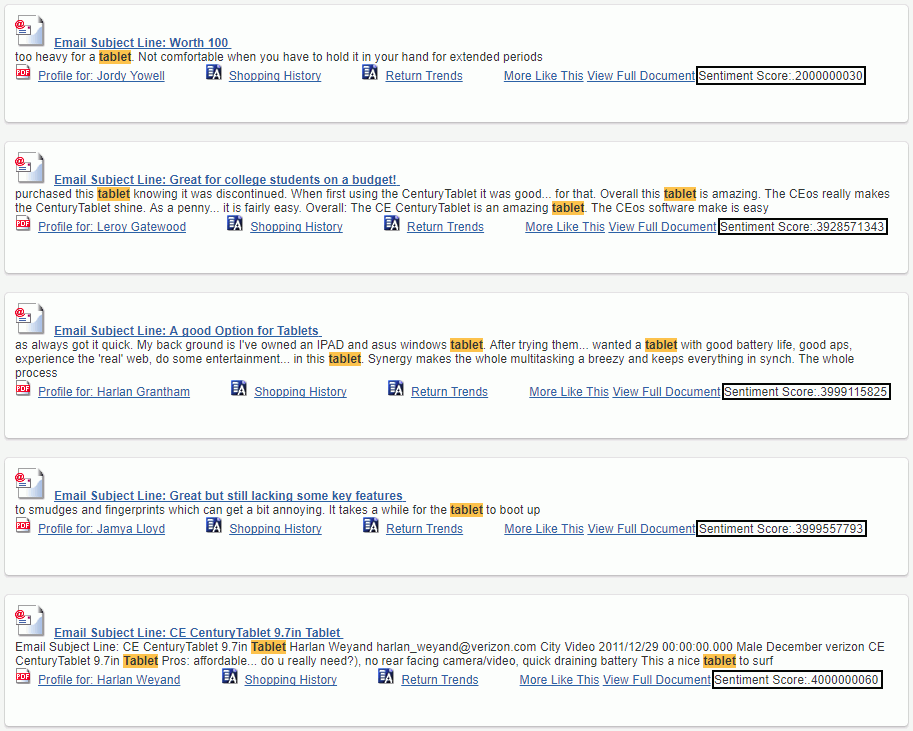Open Shopping History link for Jordy Yowell
This screenshot has width=913, height=731.
pyautogui.click(x=275, y=76)
